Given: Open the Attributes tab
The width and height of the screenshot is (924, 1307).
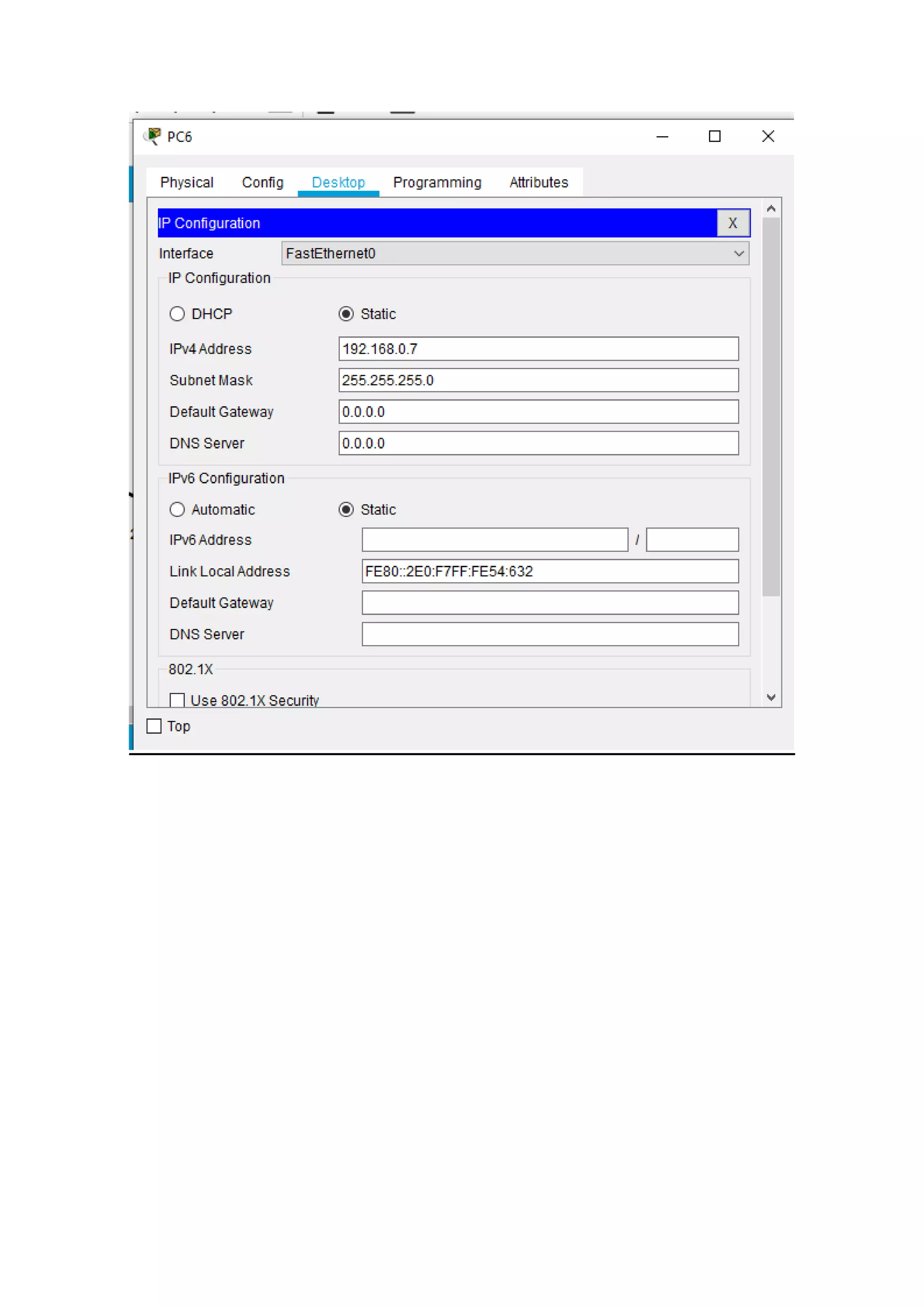Looking at the screenshot, I should [x=538, y=183].
